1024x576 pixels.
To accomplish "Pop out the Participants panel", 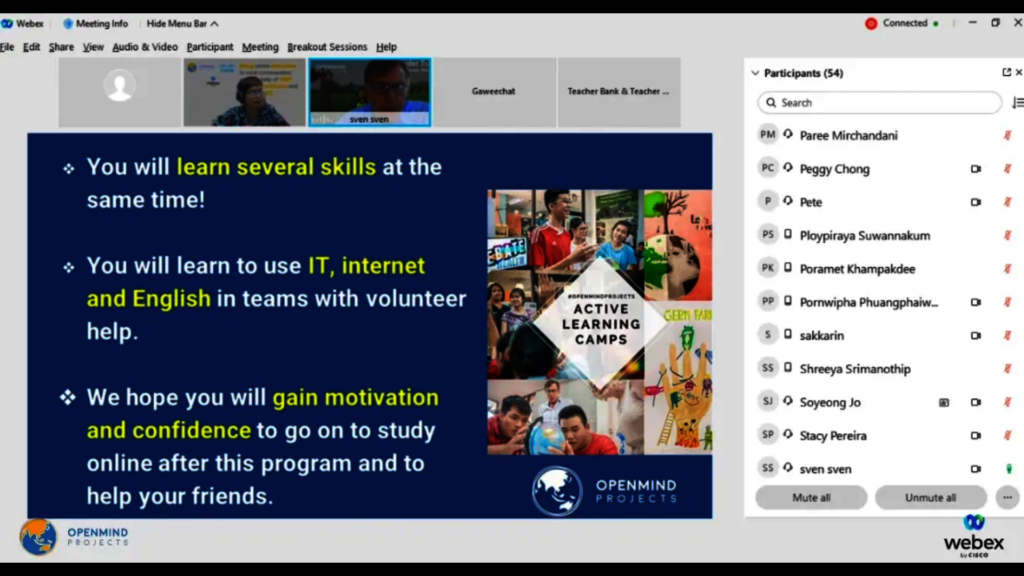I will [1008, 72].
